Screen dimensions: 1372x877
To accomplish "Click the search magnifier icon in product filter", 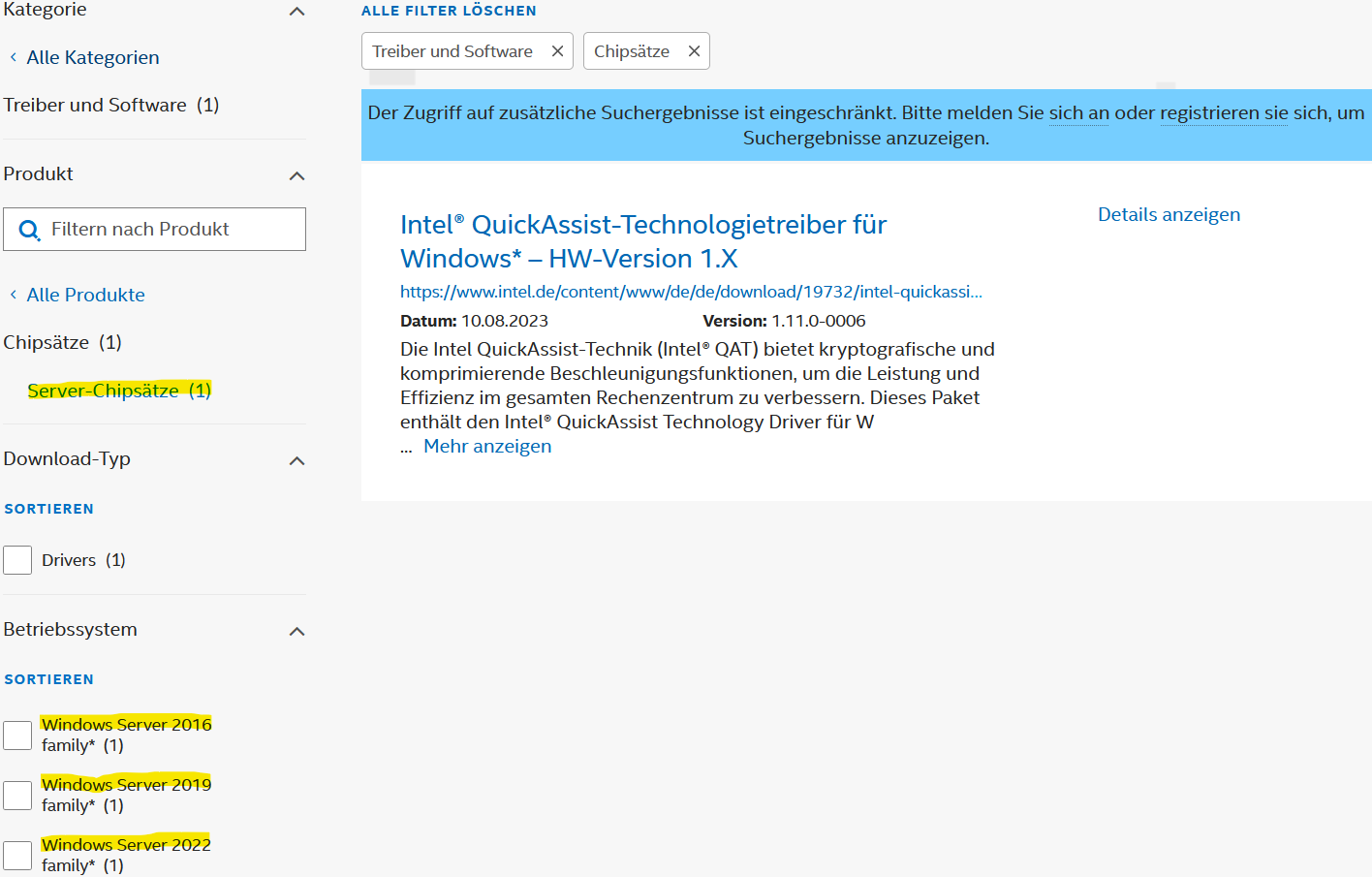I will click(29, 230).
